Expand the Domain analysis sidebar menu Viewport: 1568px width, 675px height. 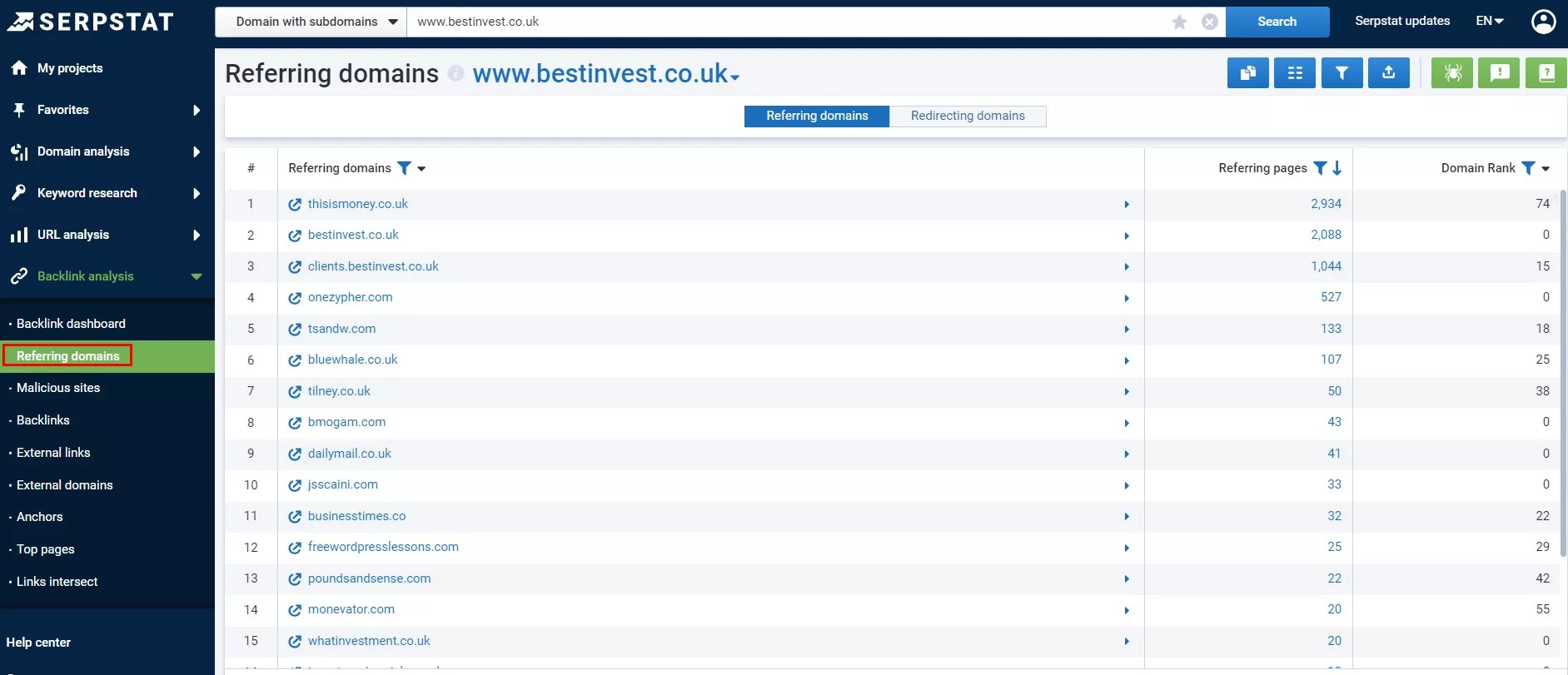pyautogui.click(x=197, y=151)
